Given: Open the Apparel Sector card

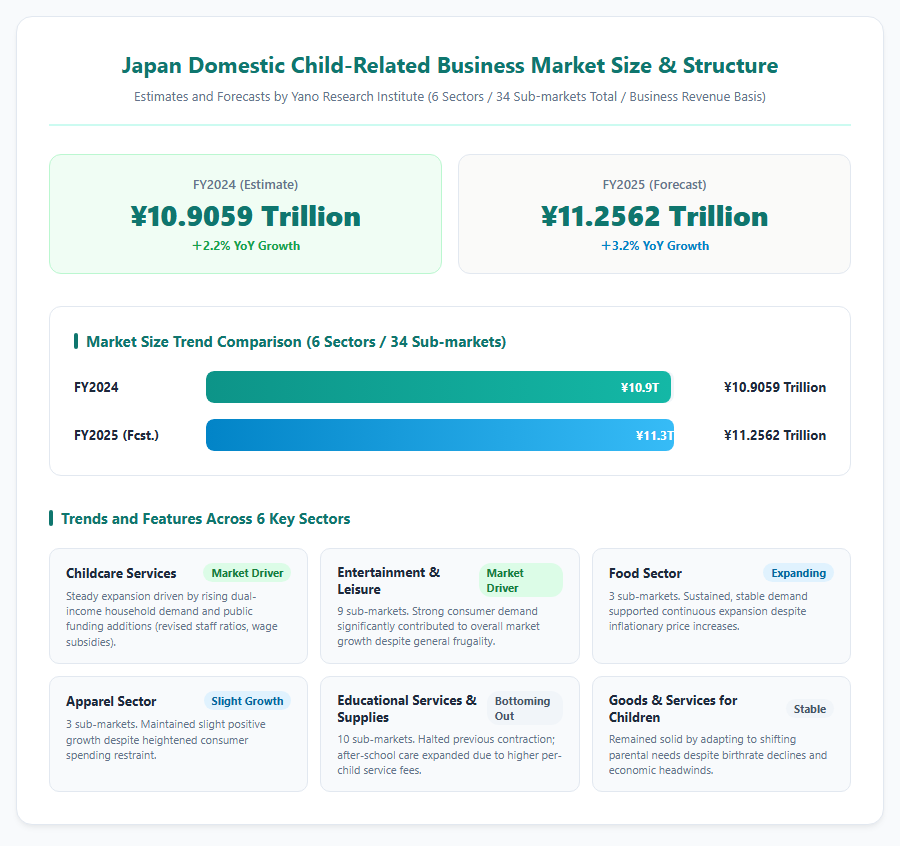Looking at the screenshot, I should (x=179, y=734).
